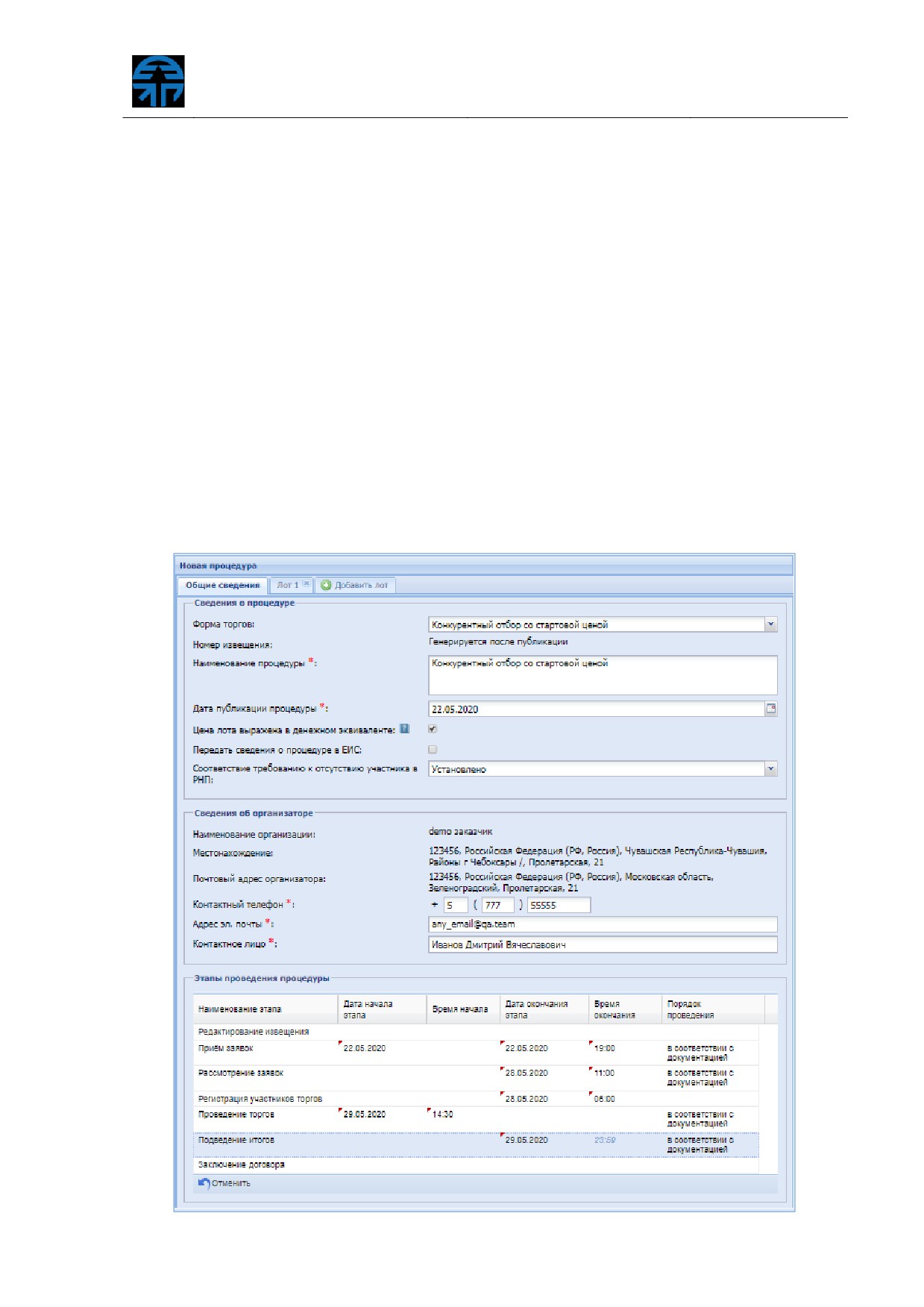Click the 'Дата окончания этапа' column header
Screen dimensions: 924x1307
tap(544, 1009)
